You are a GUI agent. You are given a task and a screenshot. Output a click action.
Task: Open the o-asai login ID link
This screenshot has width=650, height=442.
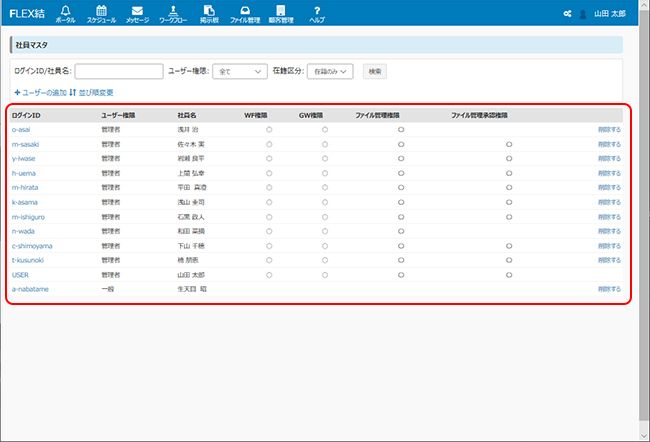click(x=21, y=130)
